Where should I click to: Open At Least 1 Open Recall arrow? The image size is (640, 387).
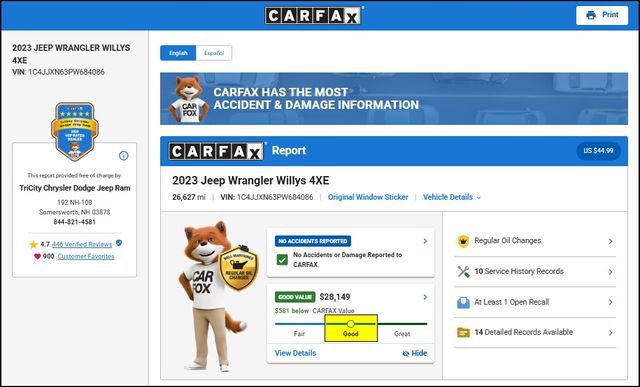(x=611, y=302)
